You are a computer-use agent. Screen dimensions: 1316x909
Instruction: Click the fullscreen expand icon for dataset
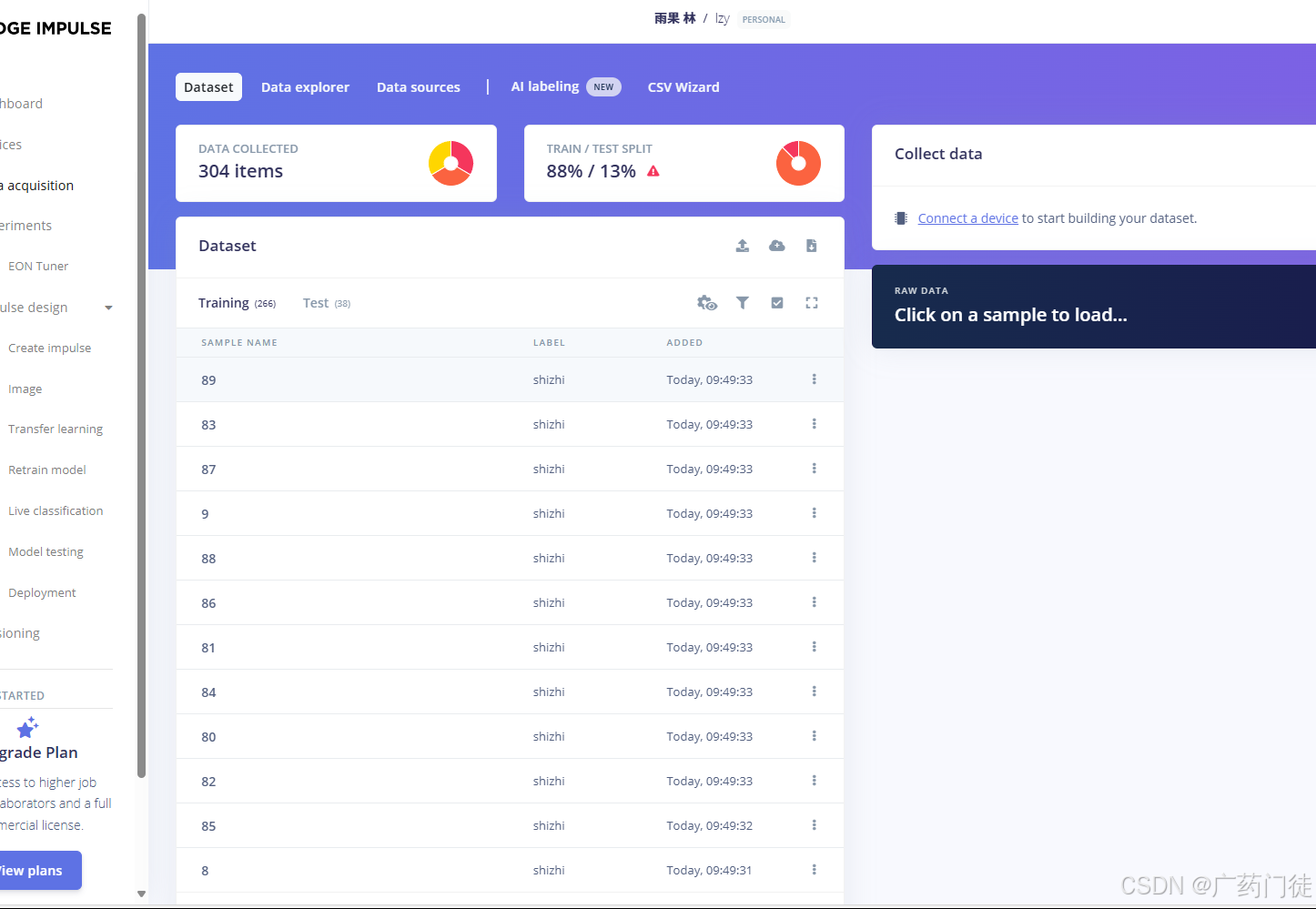pyautogui.click(x=812, y=303)
